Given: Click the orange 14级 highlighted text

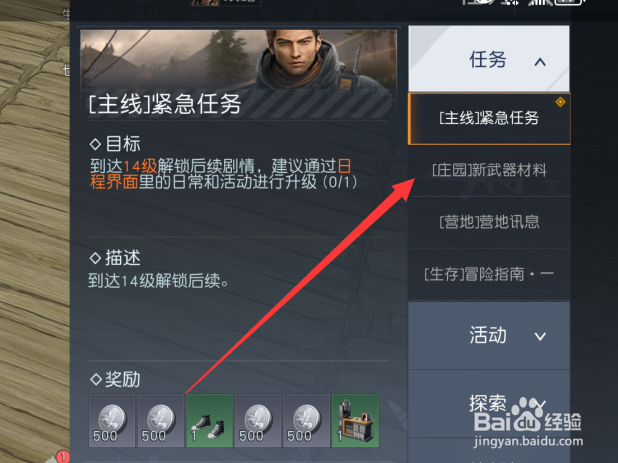Looking at the screenshot, I should [x=140, y=166].
